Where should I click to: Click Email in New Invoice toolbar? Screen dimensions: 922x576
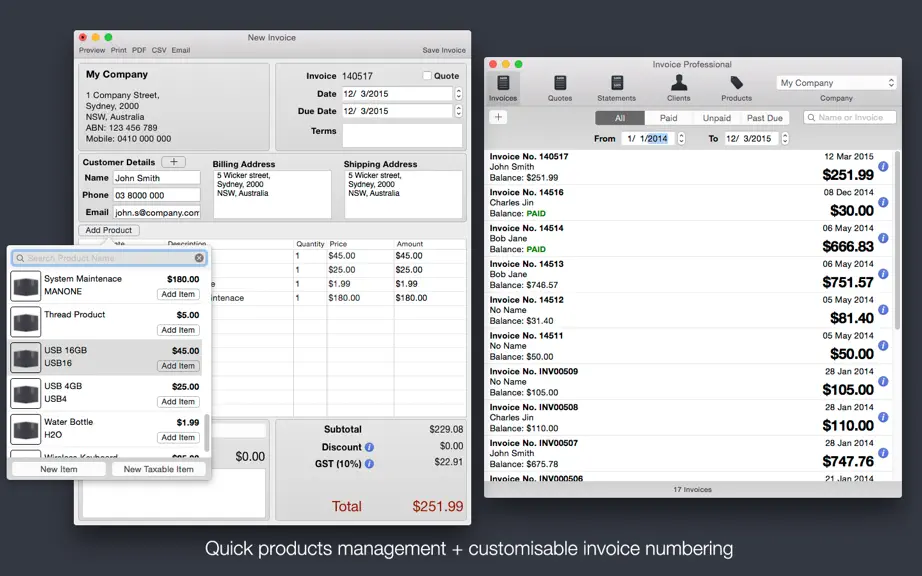click(181, 50)
